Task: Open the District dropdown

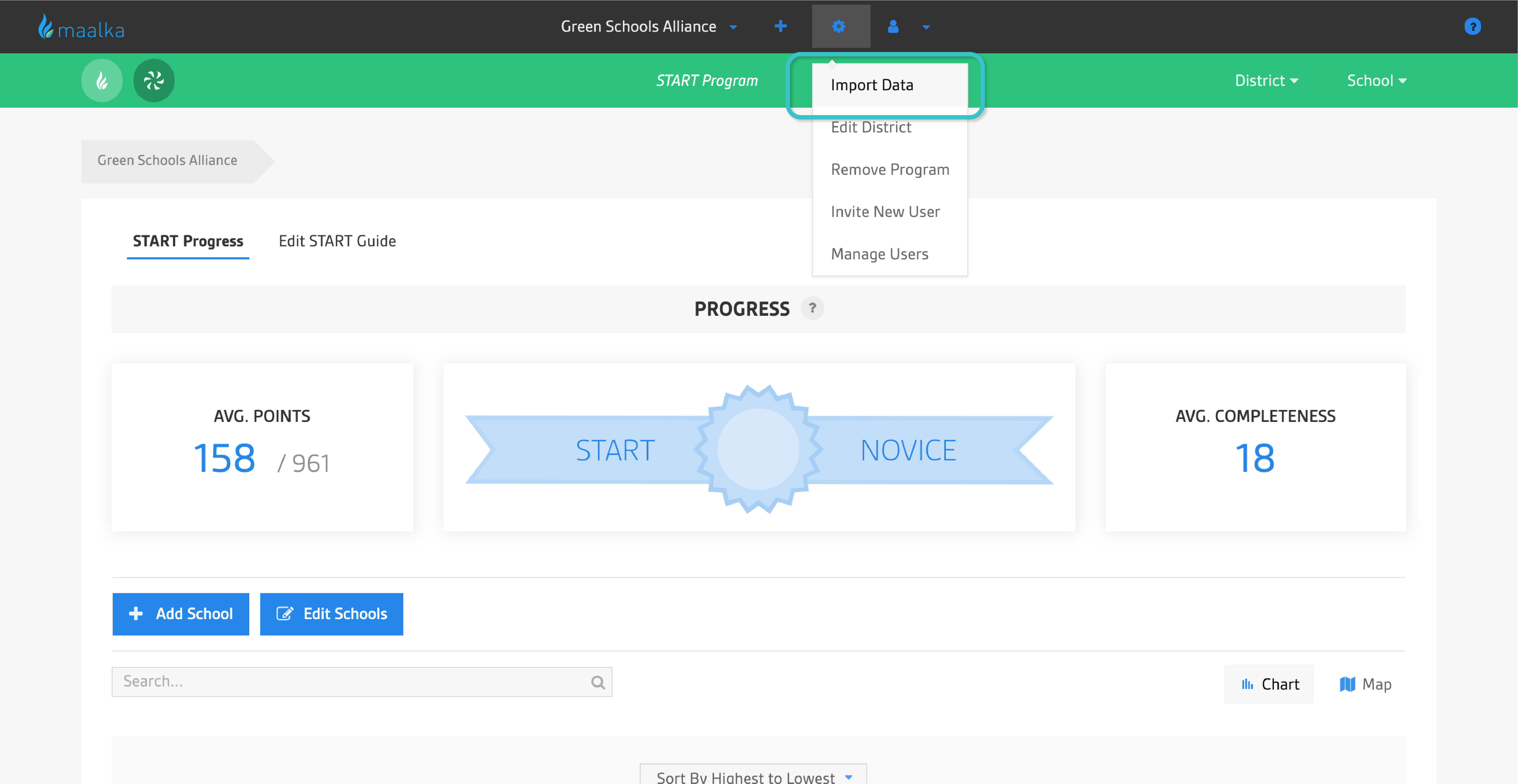Action: (x=1266, y=81)
